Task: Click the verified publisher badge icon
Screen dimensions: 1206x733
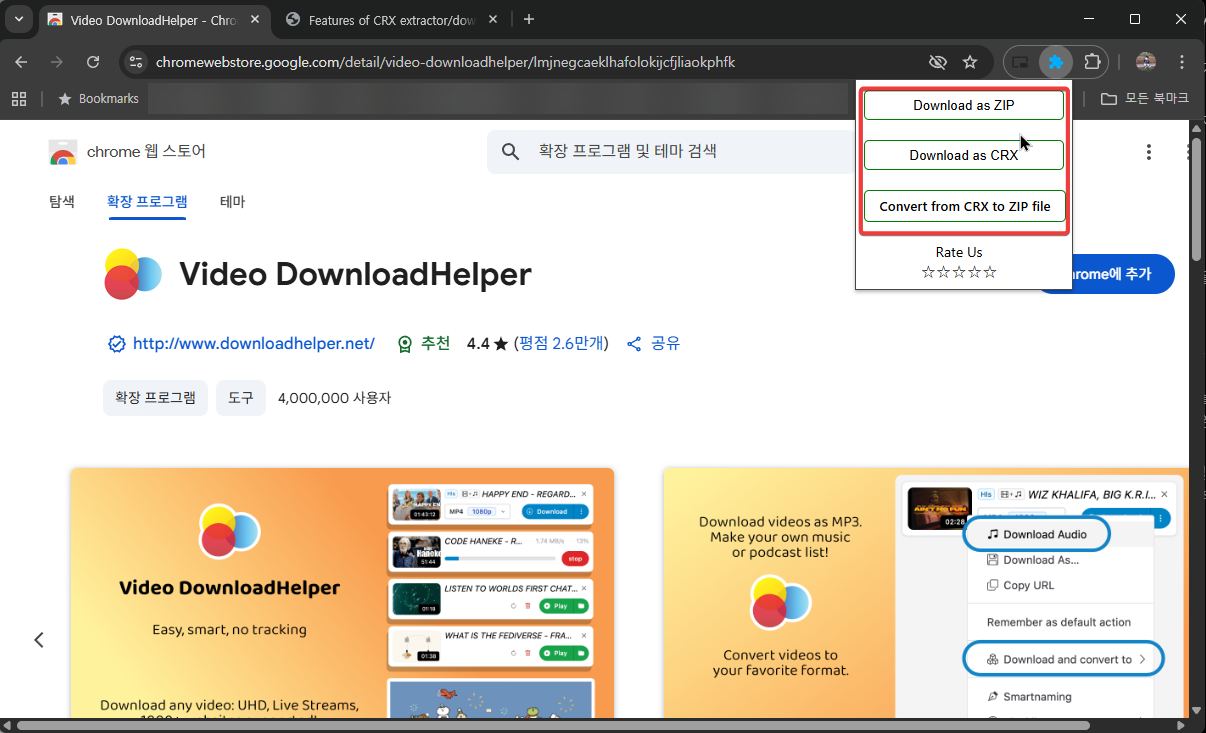Action: click(x=116, y=344)
